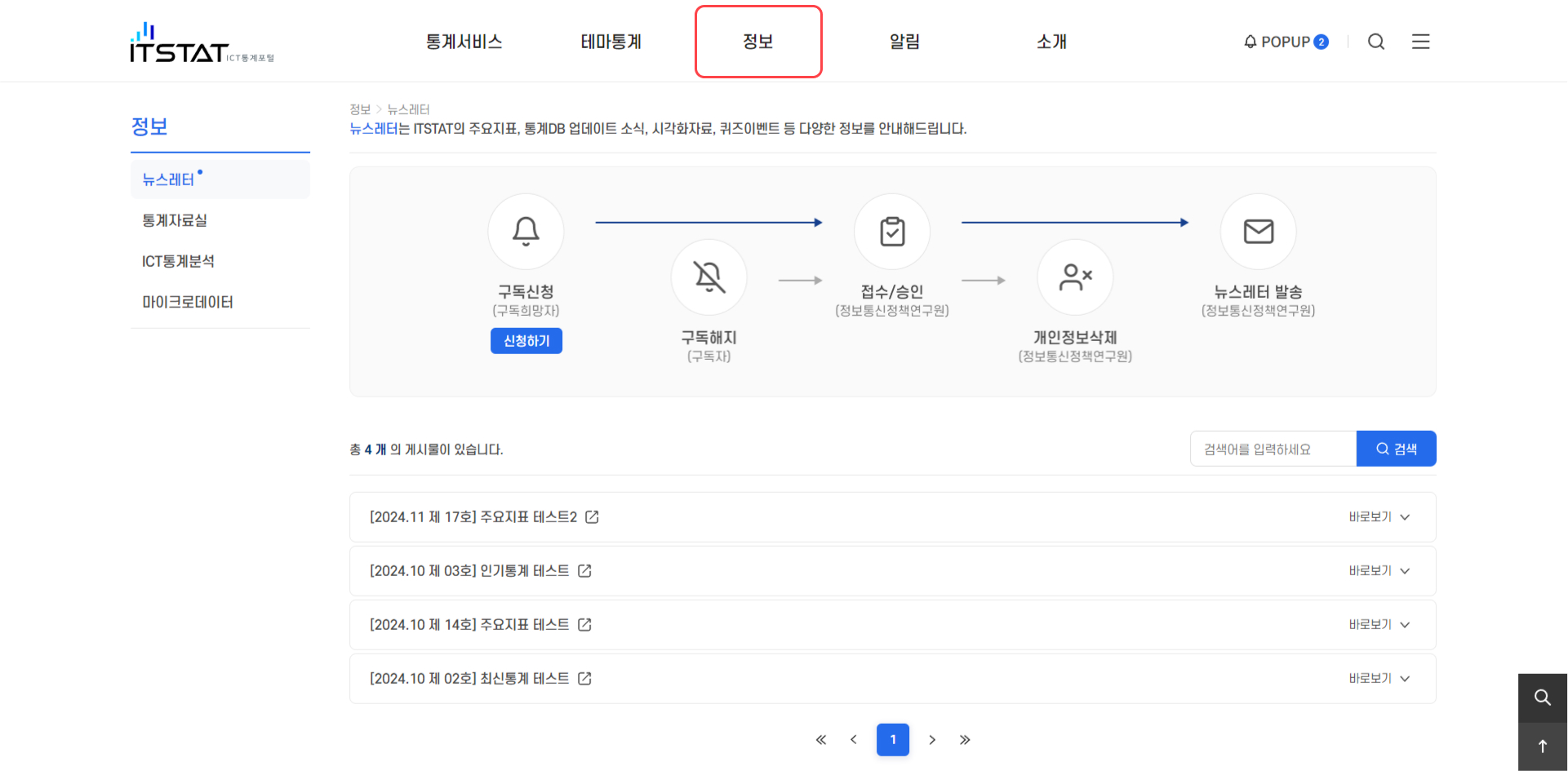The height and width of the screenshot is (771, 1568).
Task: Expand 바로보기 for 인기통계 테스트
Action: tap(1379, 571)
